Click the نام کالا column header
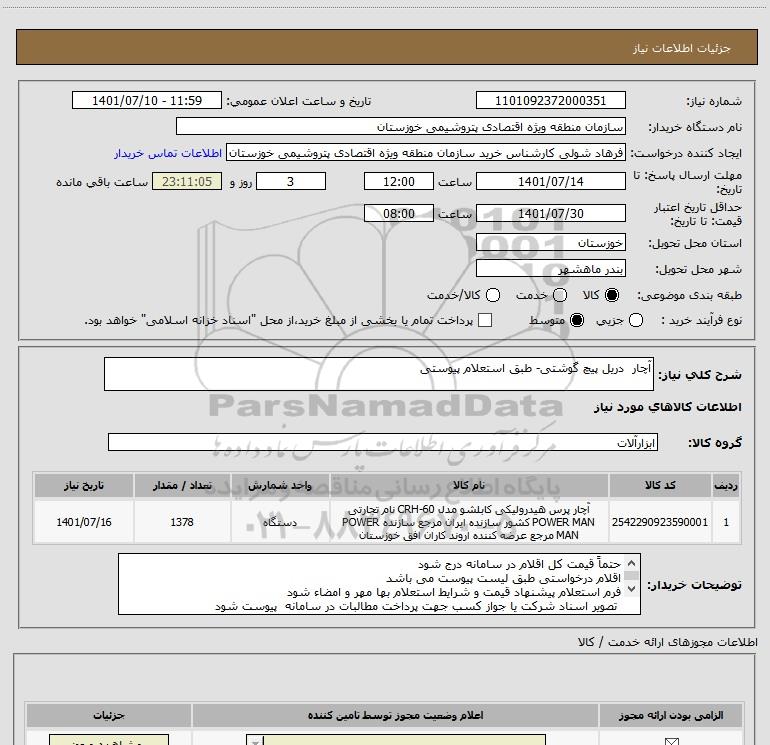The width and height of the screenshot is (770, 745). click(x=469, y=486)
